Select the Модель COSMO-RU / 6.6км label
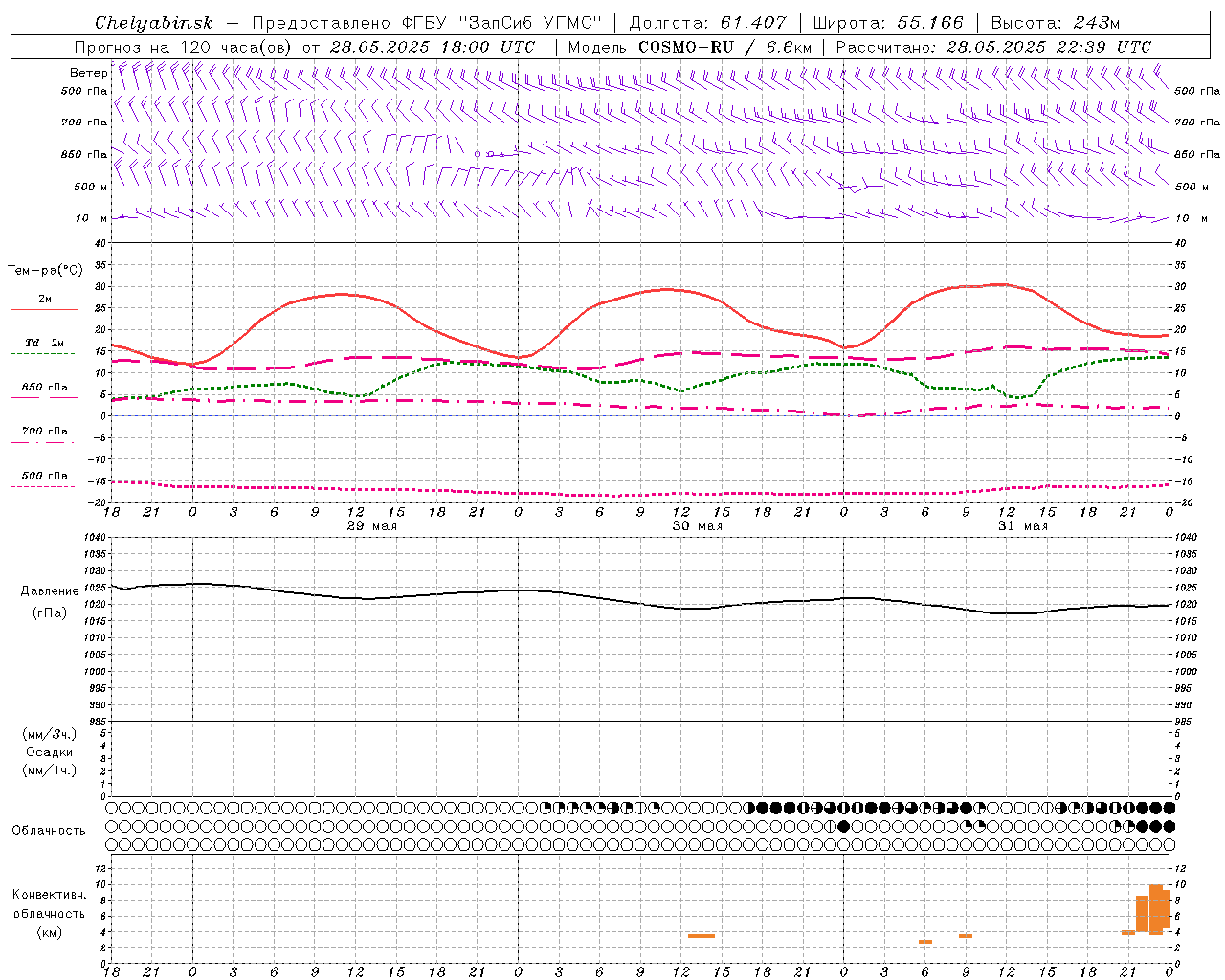 690,47
